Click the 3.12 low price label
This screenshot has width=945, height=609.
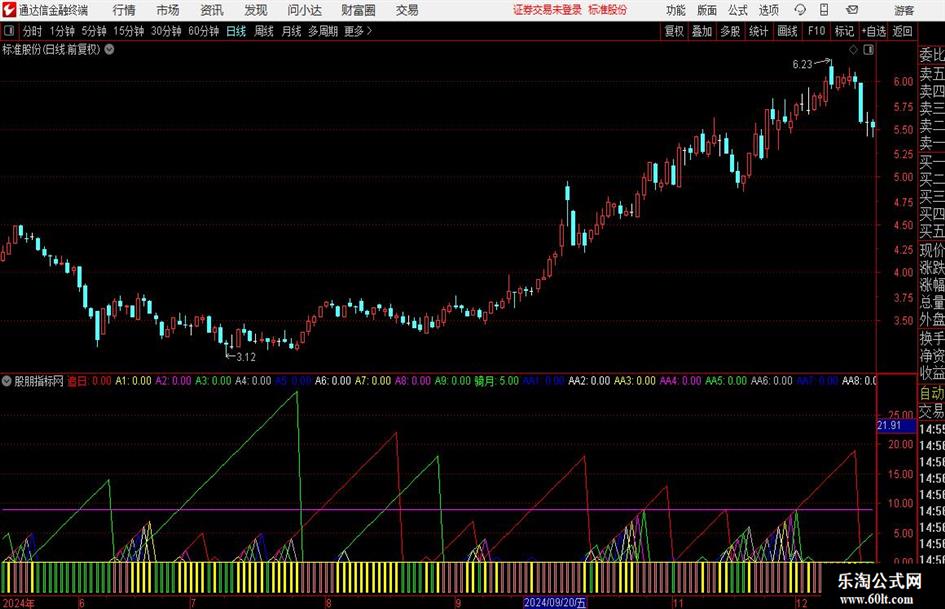(246, 357)
